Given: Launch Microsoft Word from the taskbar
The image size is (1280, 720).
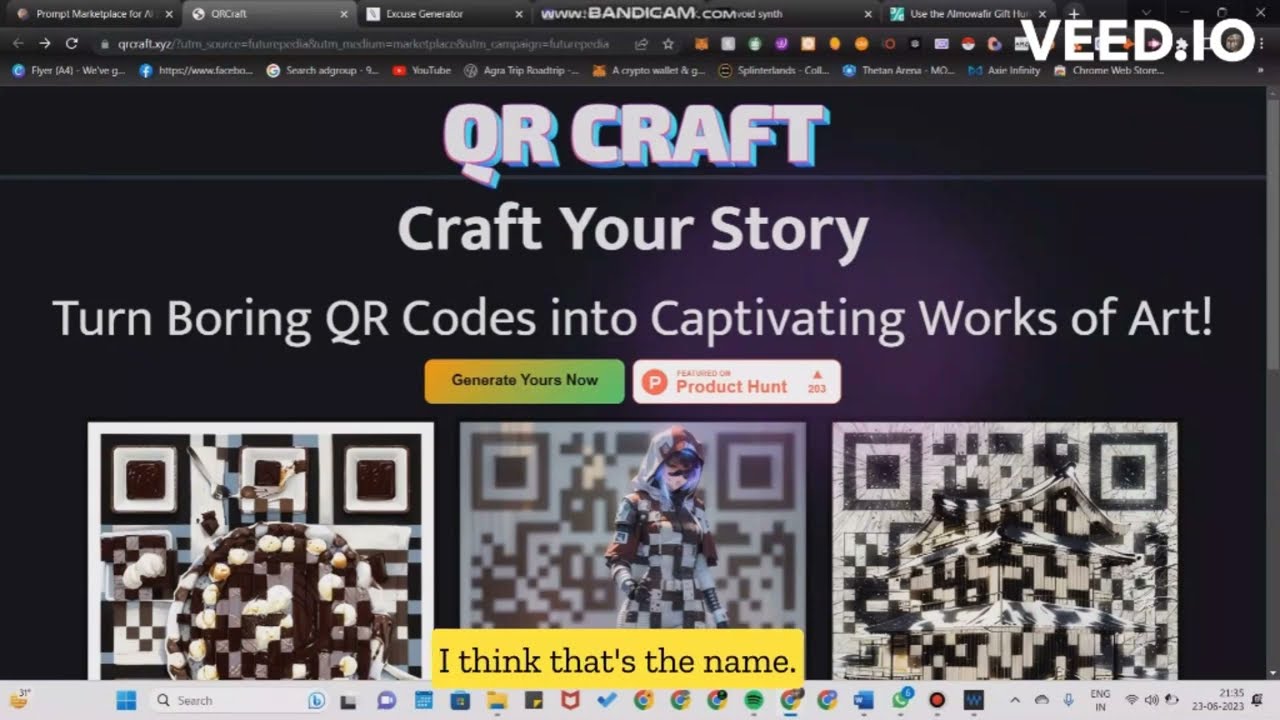Looking at the screenshot, I should 863,700.
